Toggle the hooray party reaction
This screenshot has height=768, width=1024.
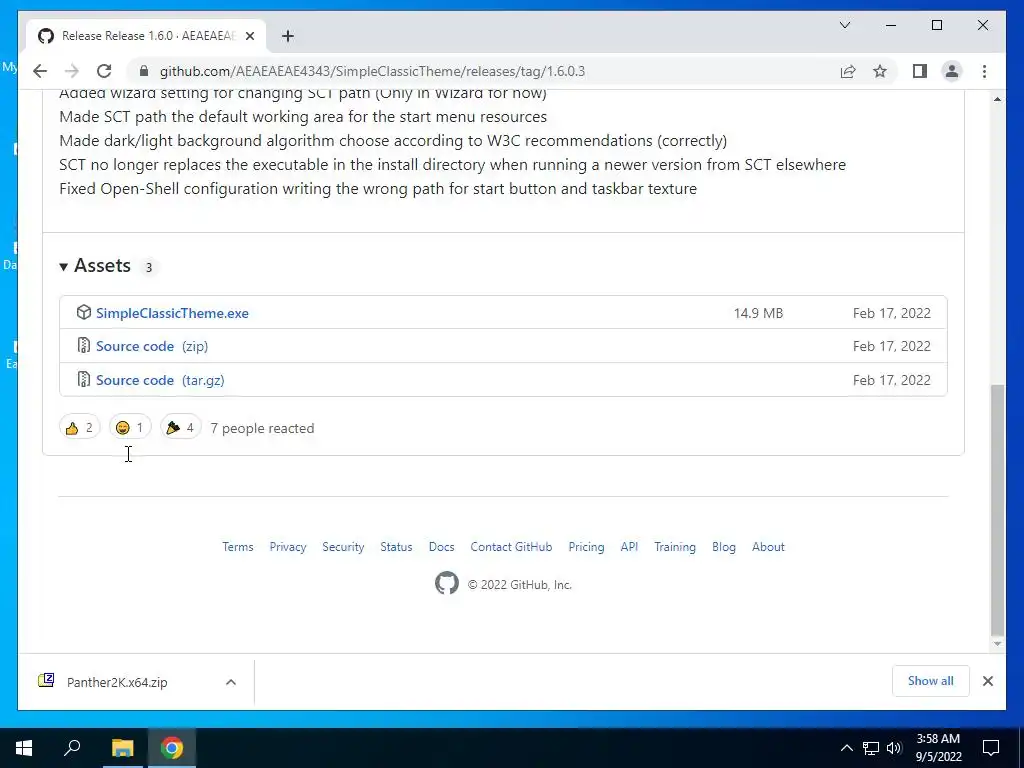[180, 428]
